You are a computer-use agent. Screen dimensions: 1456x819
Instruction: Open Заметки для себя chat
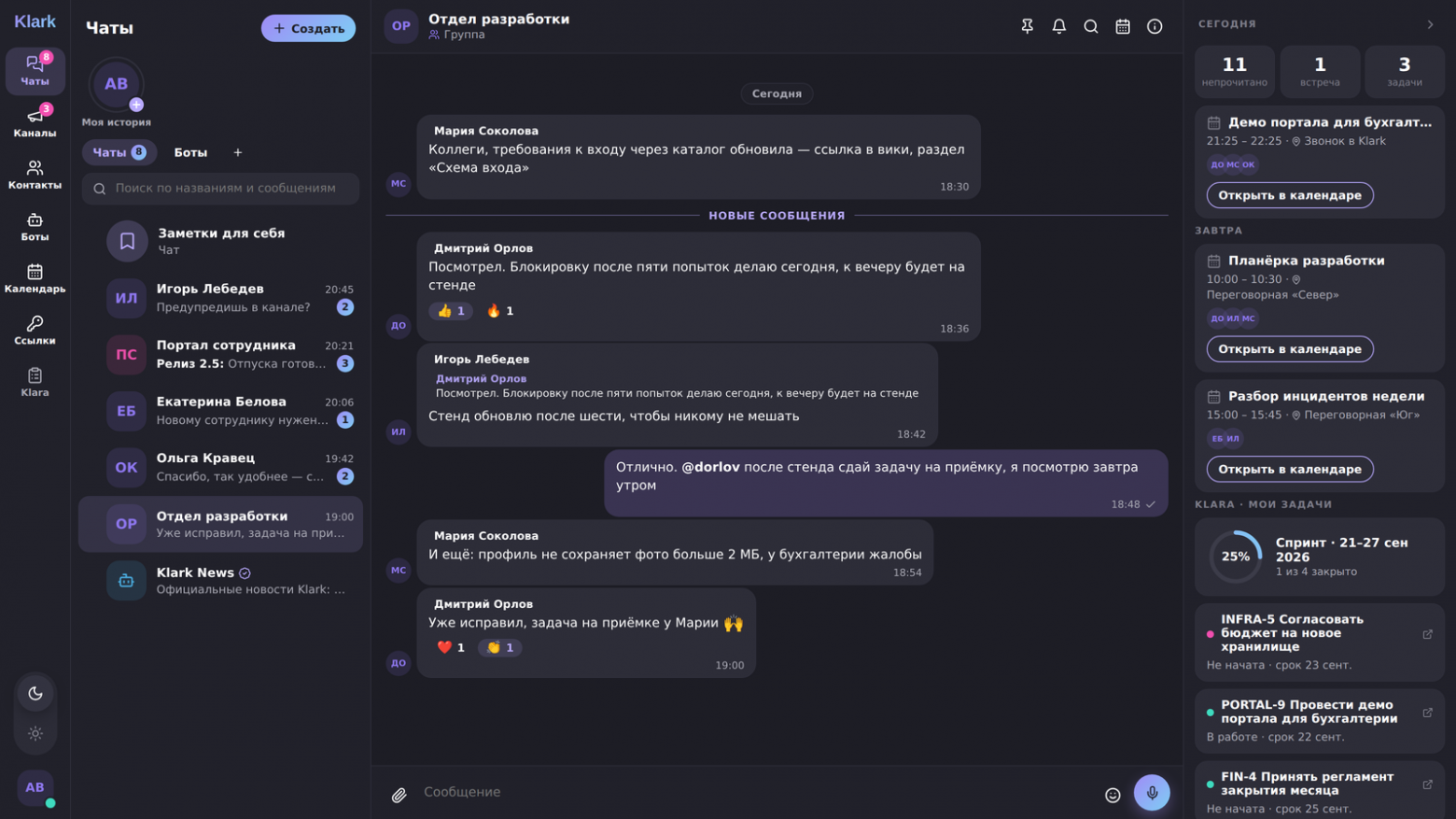point(220,241)
